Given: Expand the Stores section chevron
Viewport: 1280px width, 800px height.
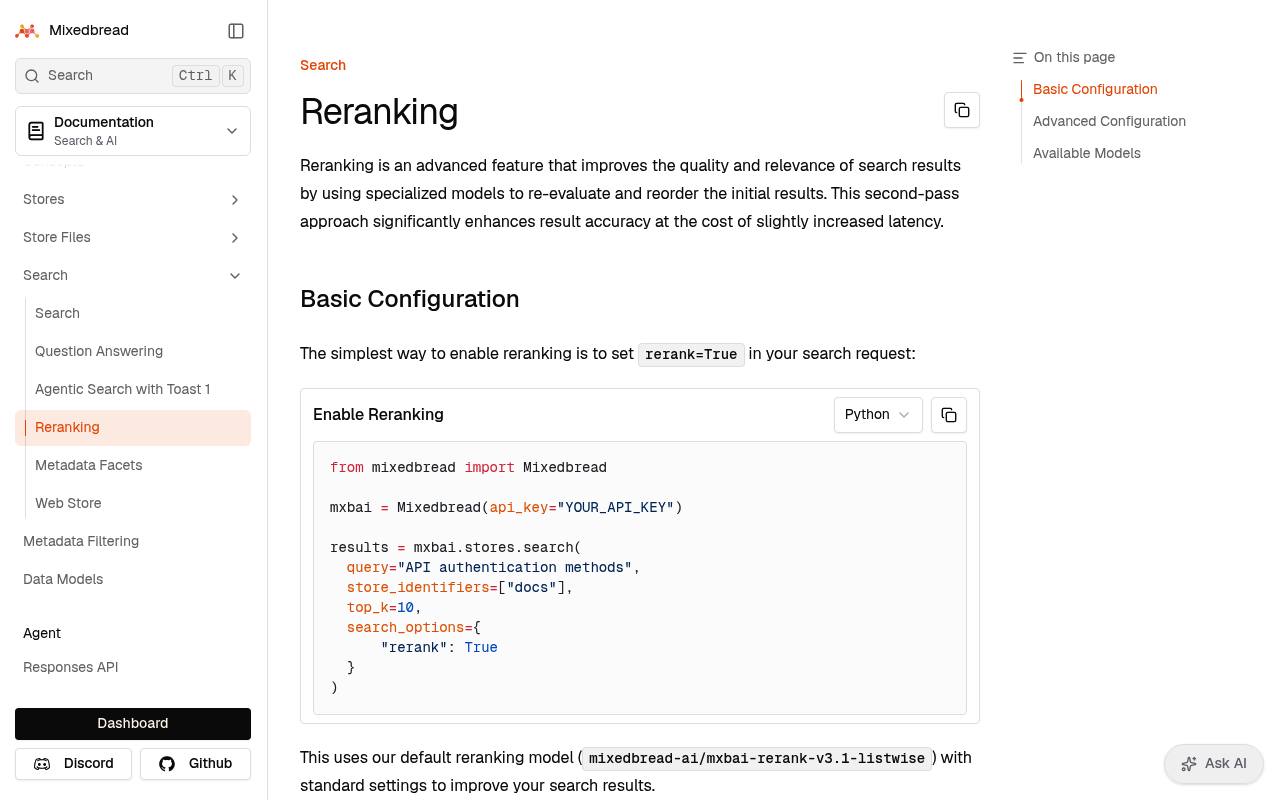Looking at the screenshot, I should click(235, 200).
